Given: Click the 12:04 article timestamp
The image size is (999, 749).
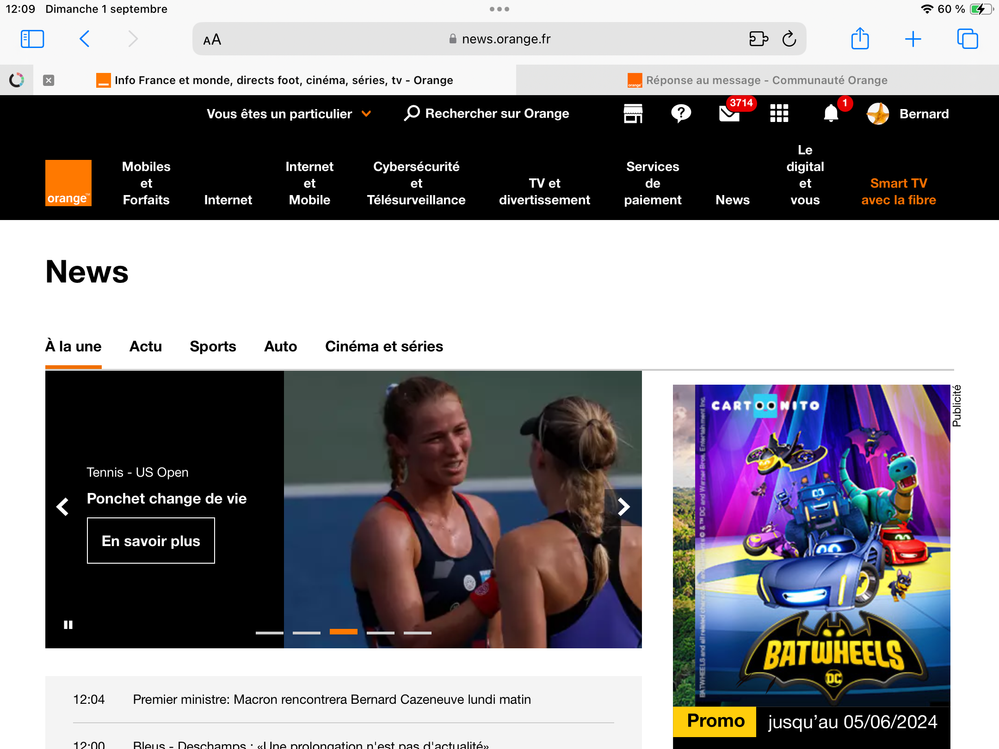Looking at the screenshot, I should click(89, 699).
